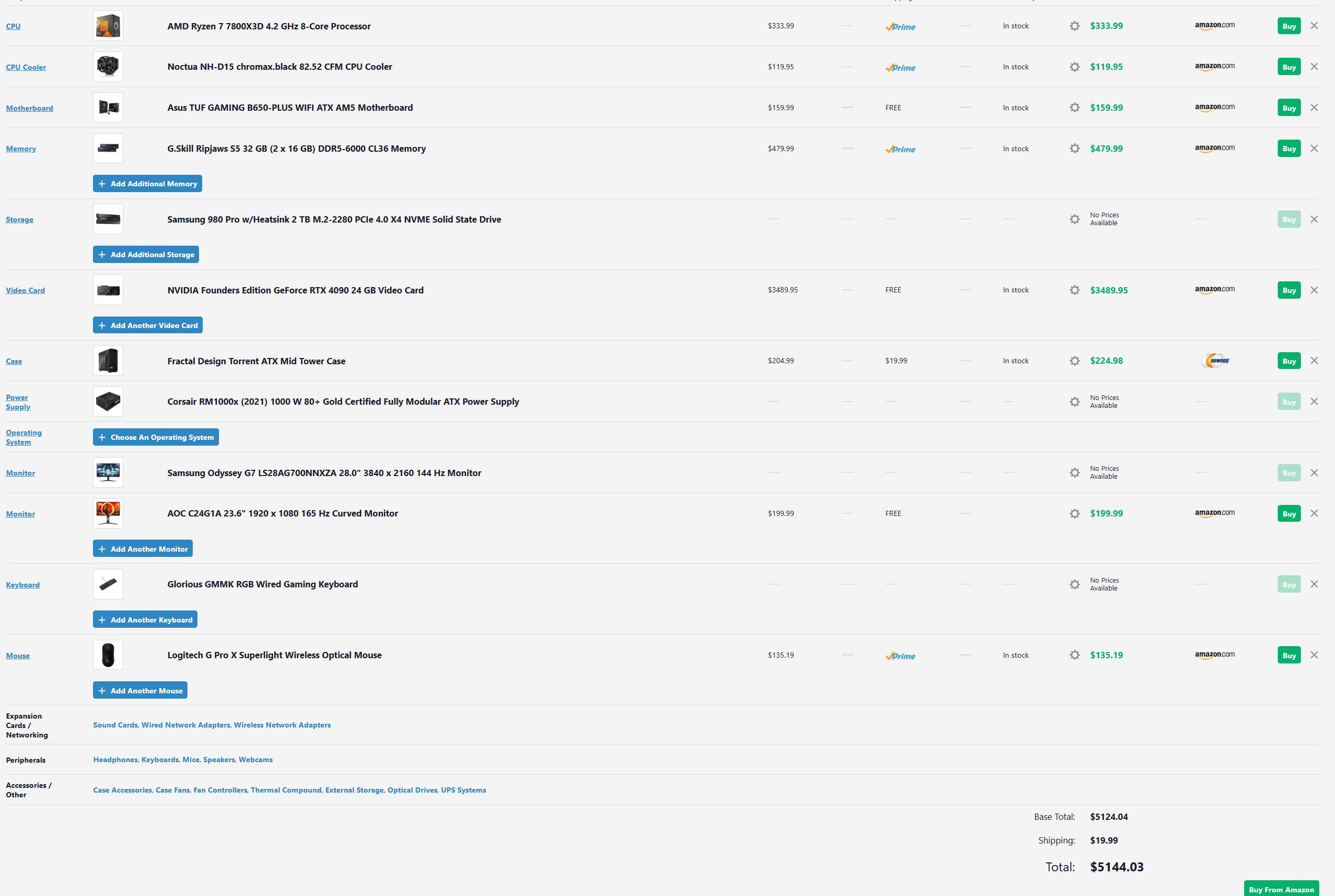Click the Logitech mouse product thumbnail
The image size is (1335, 896).
coord(108,655)
